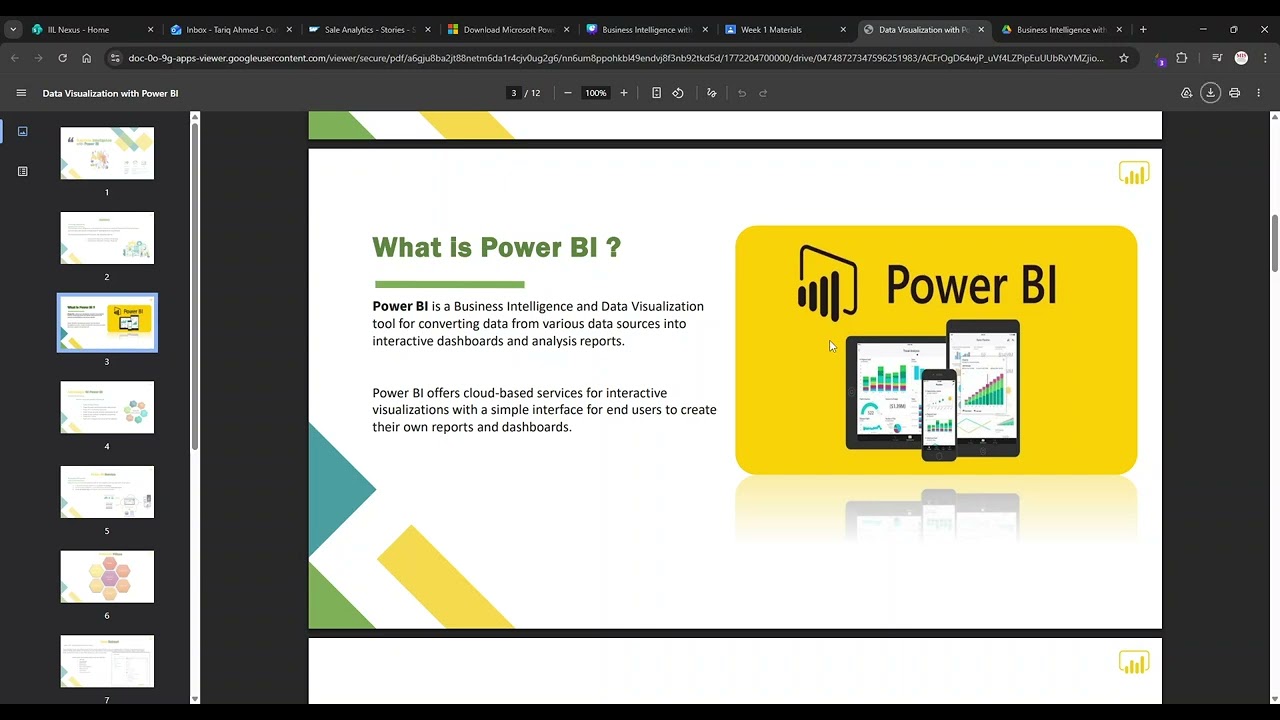Screen dimensions: 1280x720
Task: Click the large Power BI banner image
Action: tap(936, 350)
